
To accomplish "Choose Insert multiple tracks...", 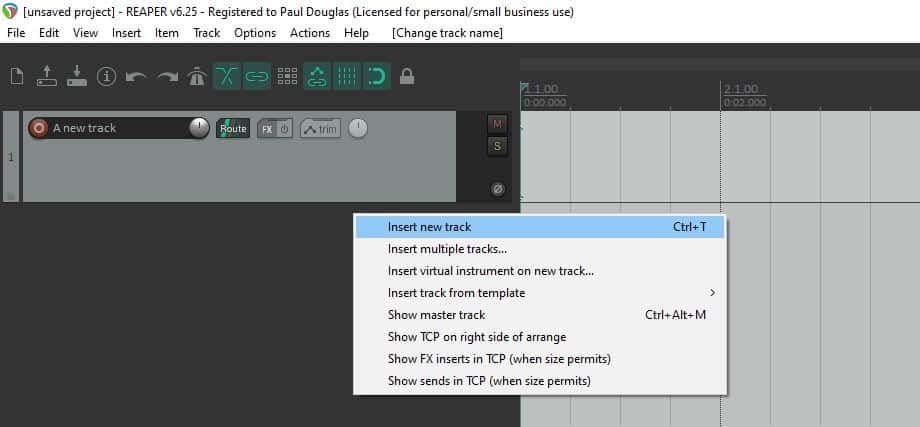I will click(x=540, y=249).
